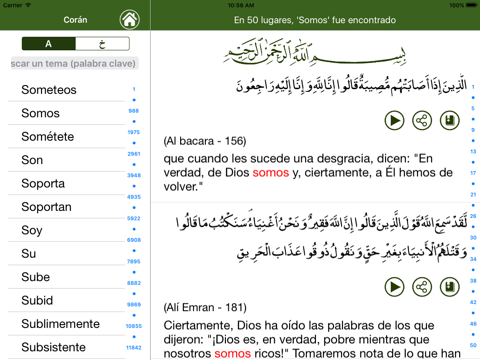The width and height of the screenshot is (480, 360).
Task: Tap the Al bacara - 156 reference
Action: [x=205, y=141]
